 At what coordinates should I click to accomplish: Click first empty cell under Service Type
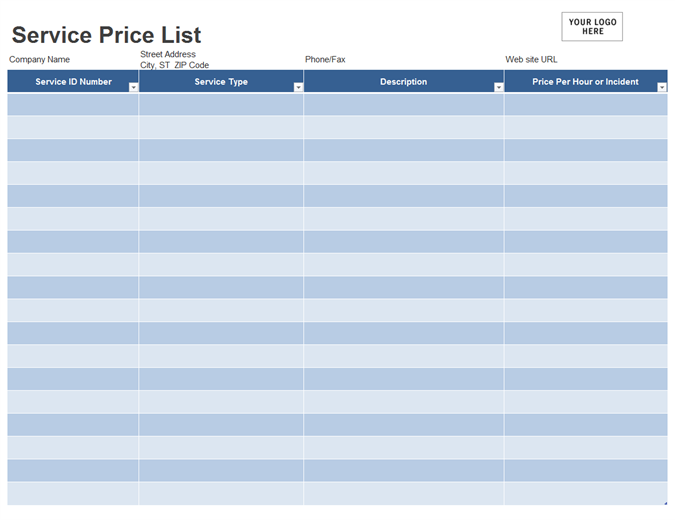point(221,105)
